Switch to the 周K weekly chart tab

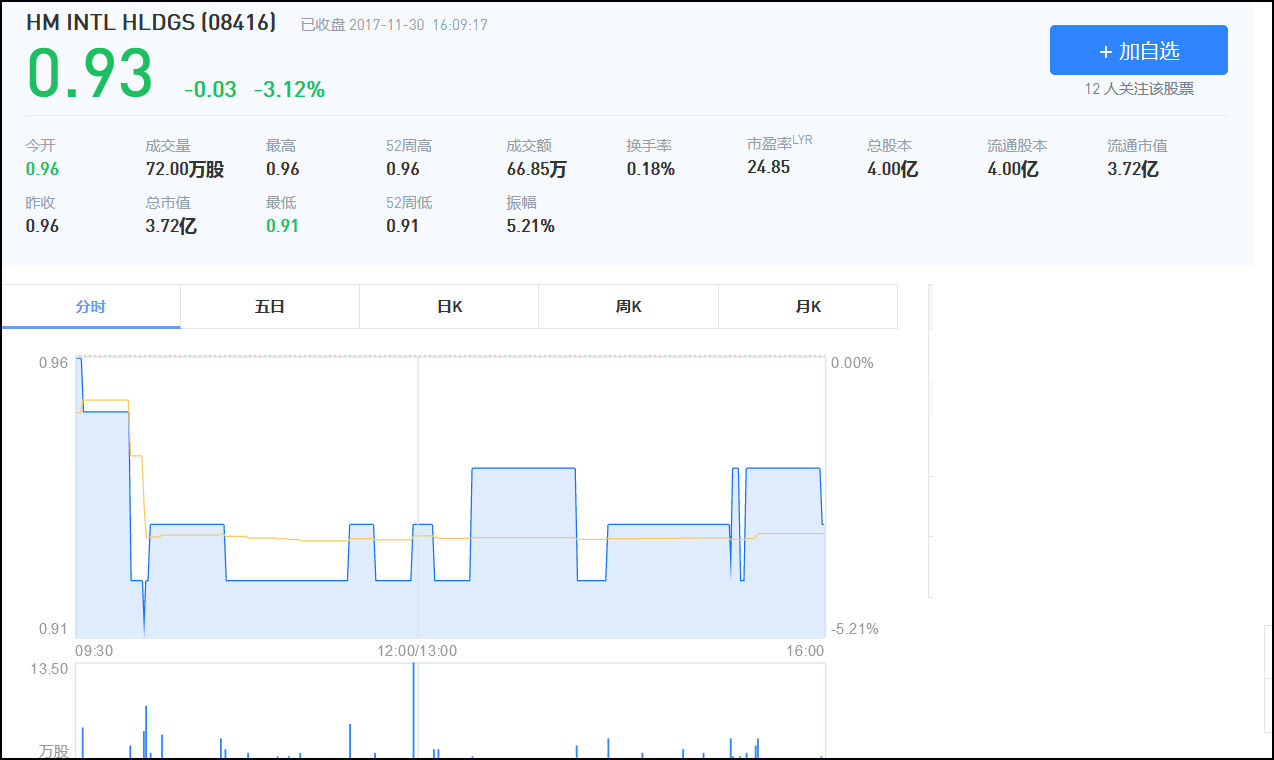(x=628, y=307)
